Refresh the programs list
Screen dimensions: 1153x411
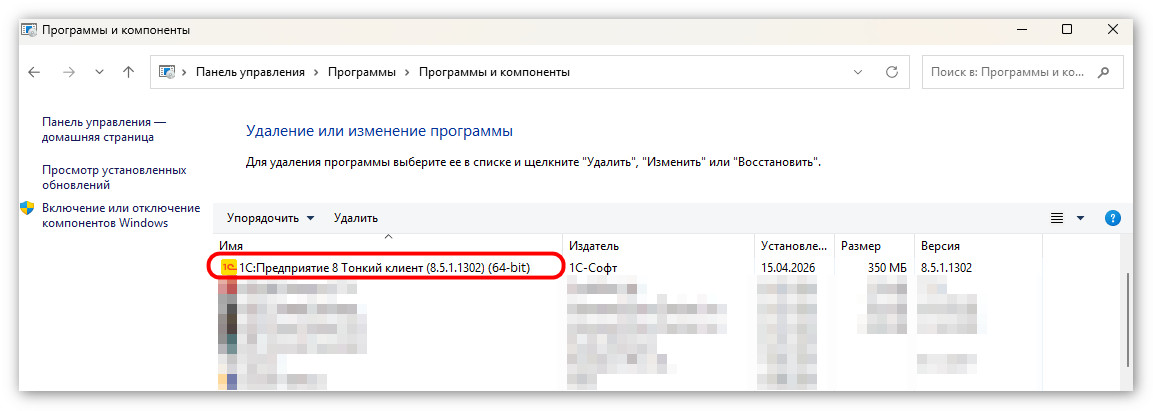pos(892,72)
